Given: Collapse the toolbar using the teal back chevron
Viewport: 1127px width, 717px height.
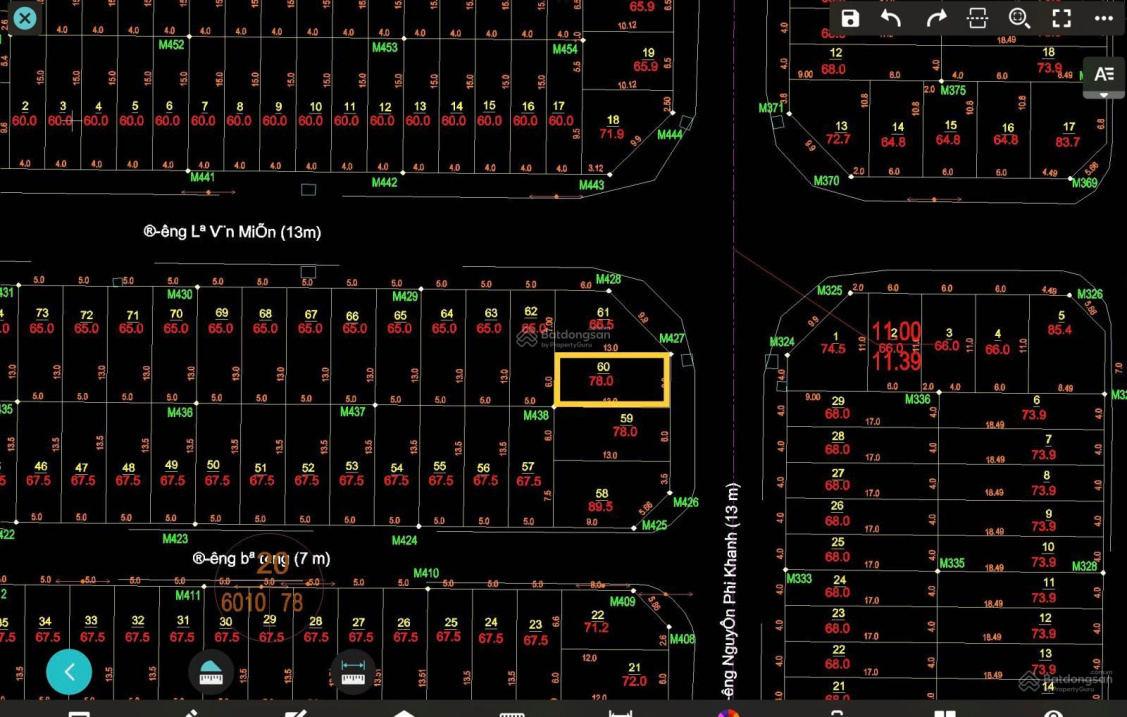Looking at the screenshot, I should click(x=69, y=673).
